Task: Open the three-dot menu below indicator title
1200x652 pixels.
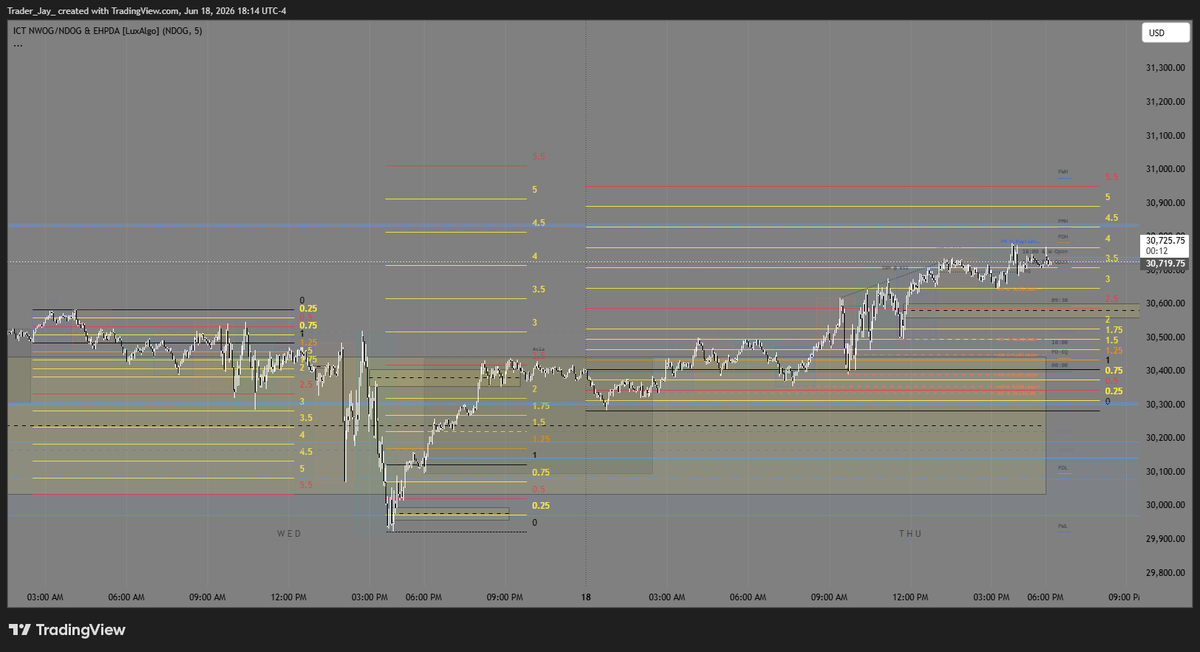Action: [18, 46]
